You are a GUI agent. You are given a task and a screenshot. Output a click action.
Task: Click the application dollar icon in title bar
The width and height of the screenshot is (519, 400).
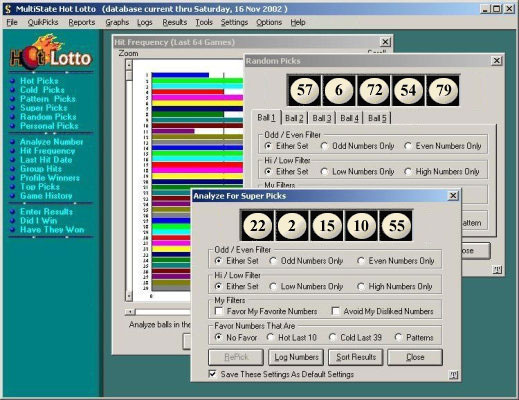8,9
